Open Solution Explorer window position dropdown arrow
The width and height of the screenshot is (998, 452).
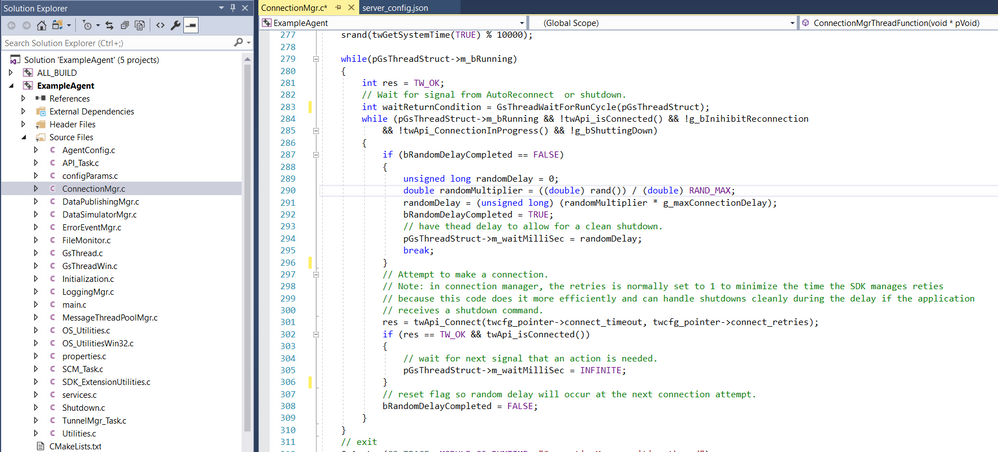pos(221,8)
